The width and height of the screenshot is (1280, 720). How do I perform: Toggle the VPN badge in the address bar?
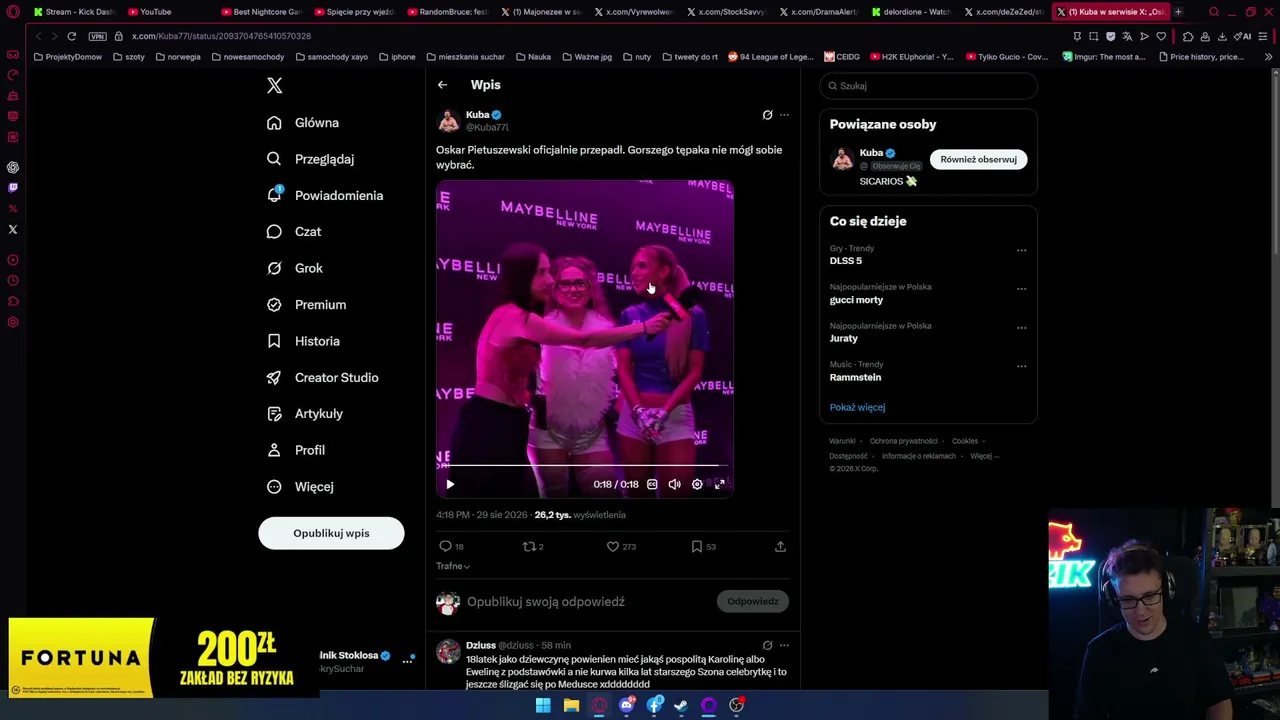click(97, 36)
